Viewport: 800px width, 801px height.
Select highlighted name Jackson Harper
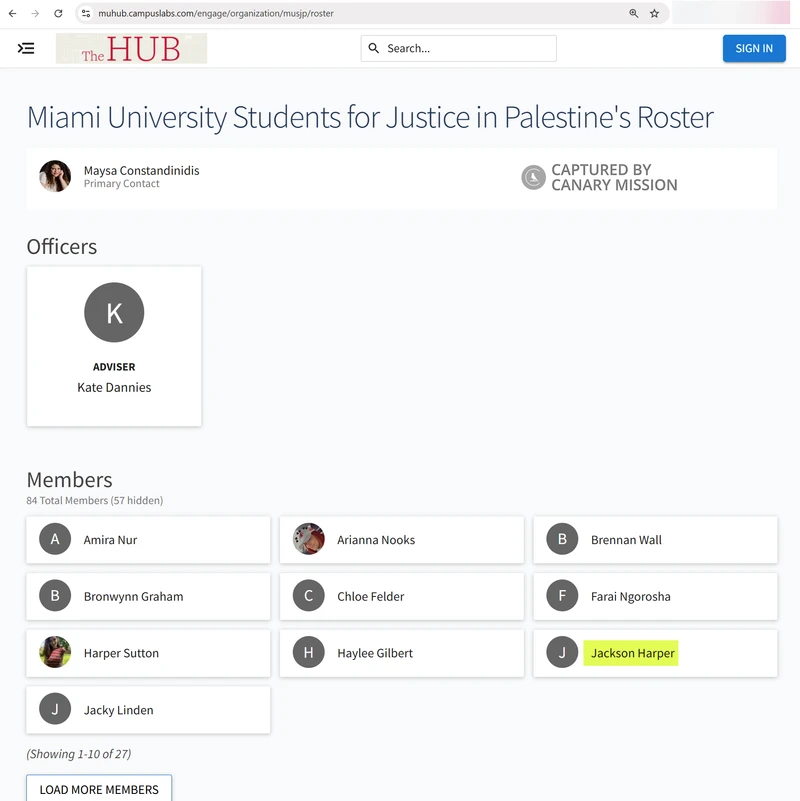point(632,653)
